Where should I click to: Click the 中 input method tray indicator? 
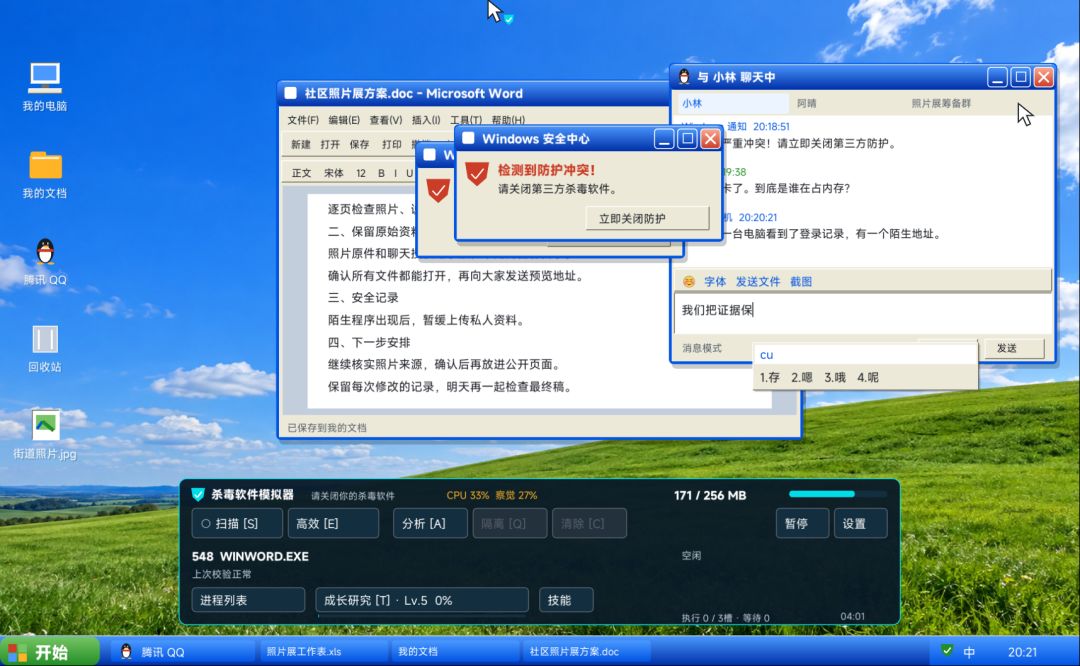(969, 652)
